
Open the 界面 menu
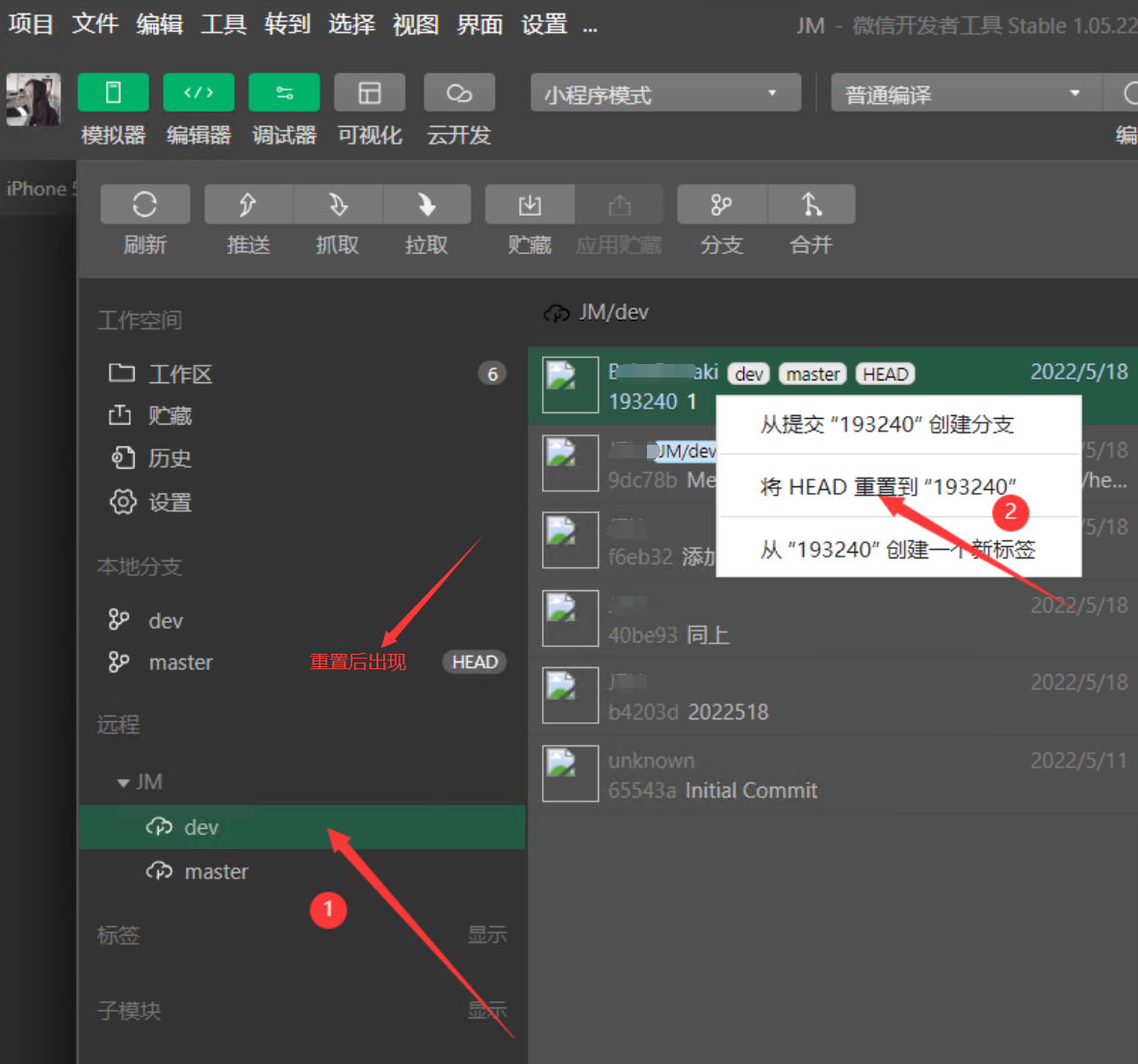click(x=479, y=25)
